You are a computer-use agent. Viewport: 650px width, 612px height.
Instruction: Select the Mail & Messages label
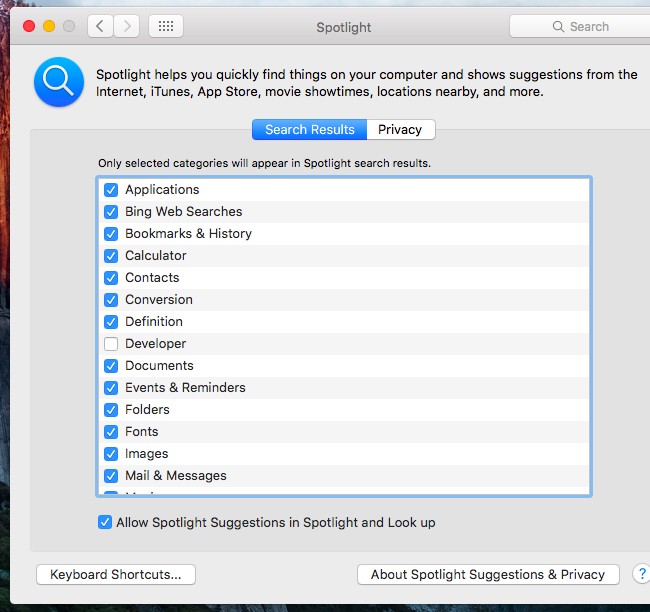point(176,475)
